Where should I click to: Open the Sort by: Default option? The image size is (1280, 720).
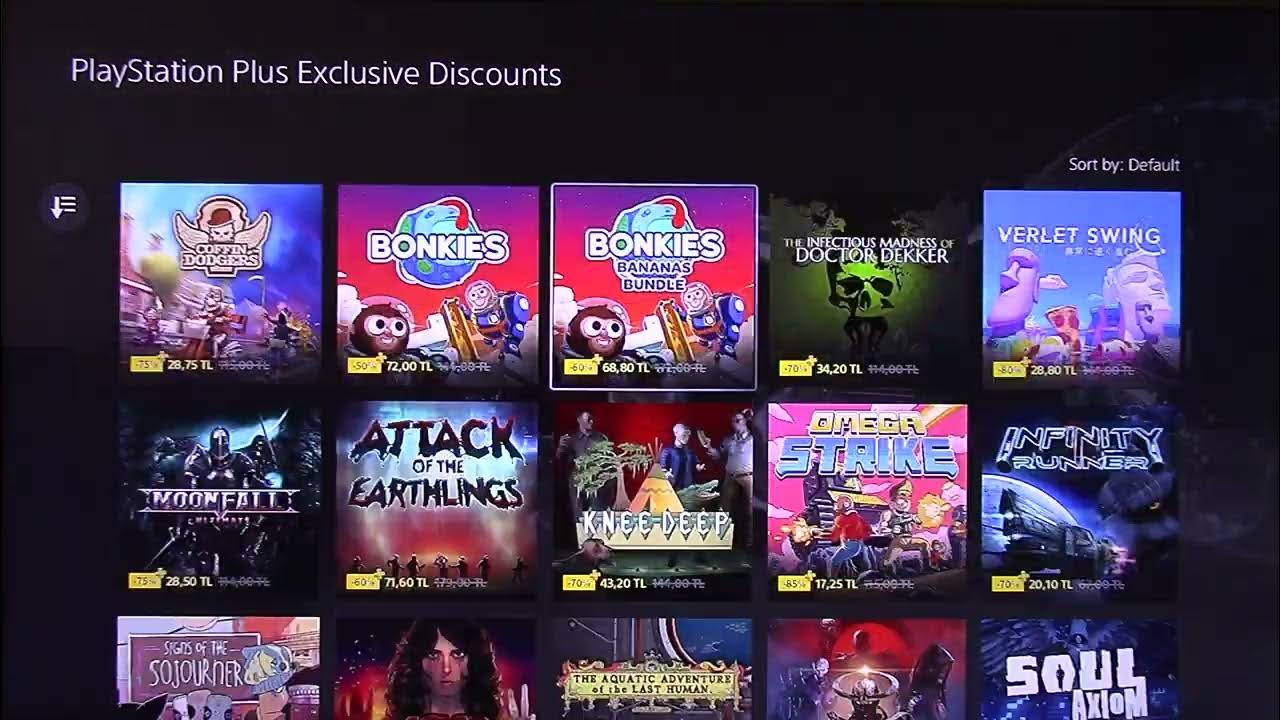pos(1124,165)
